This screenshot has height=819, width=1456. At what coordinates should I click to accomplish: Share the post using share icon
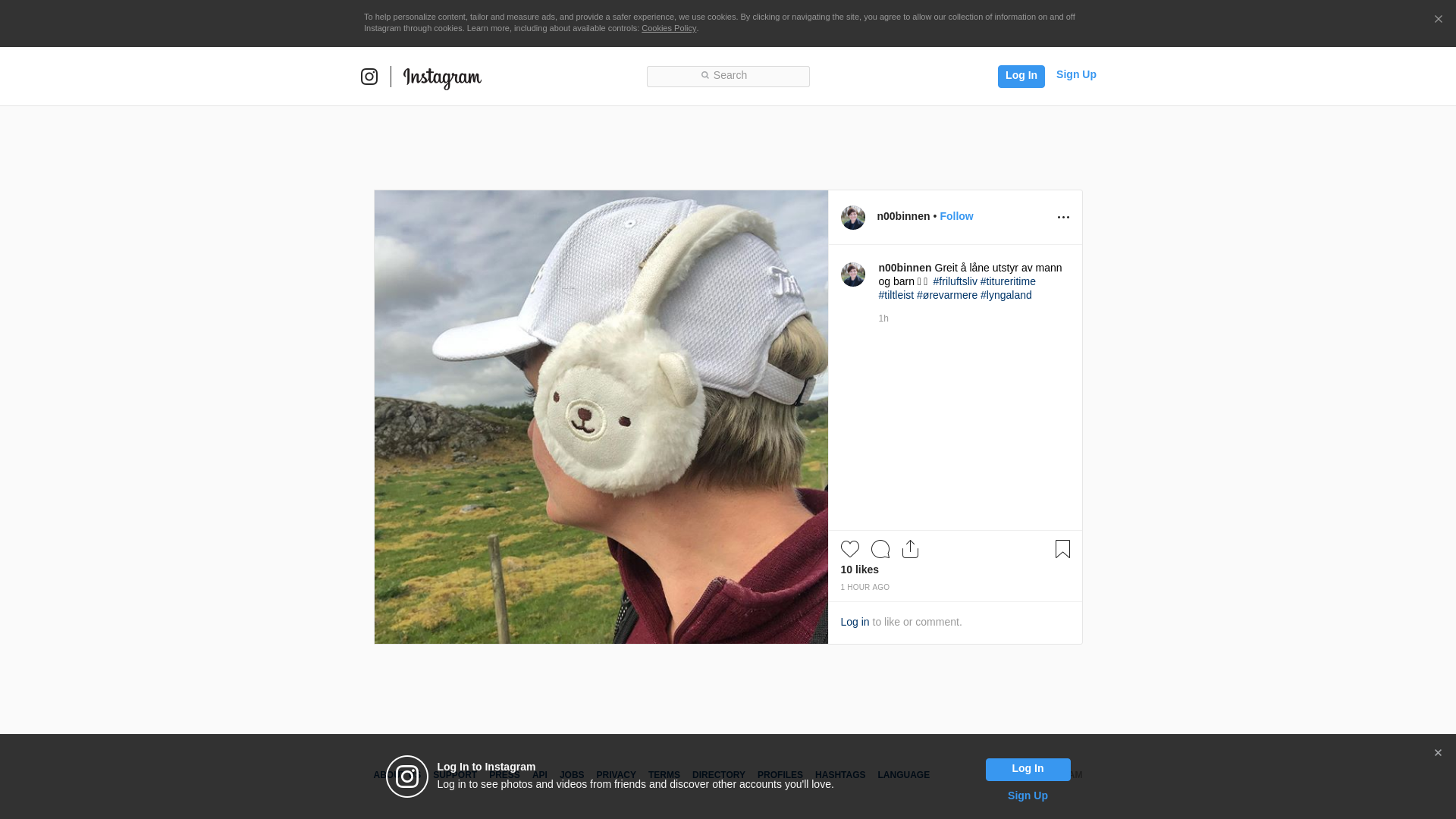click(x=910, y=549)
